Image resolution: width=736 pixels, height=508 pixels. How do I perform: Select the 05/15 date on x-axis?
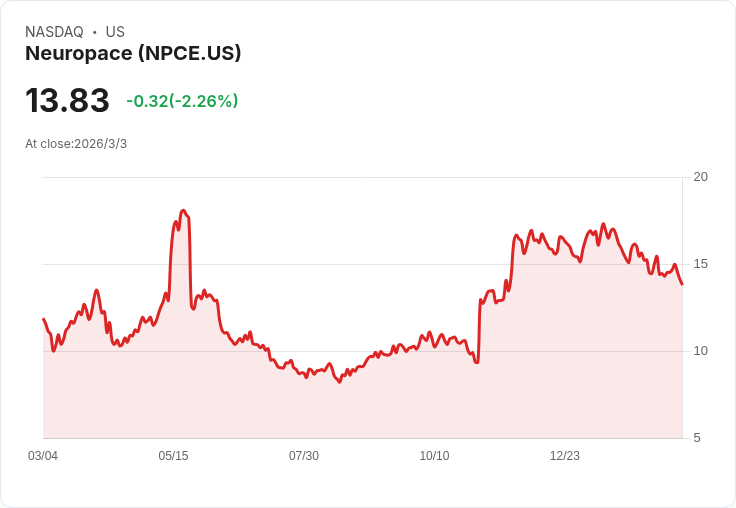tap(173, 456)
